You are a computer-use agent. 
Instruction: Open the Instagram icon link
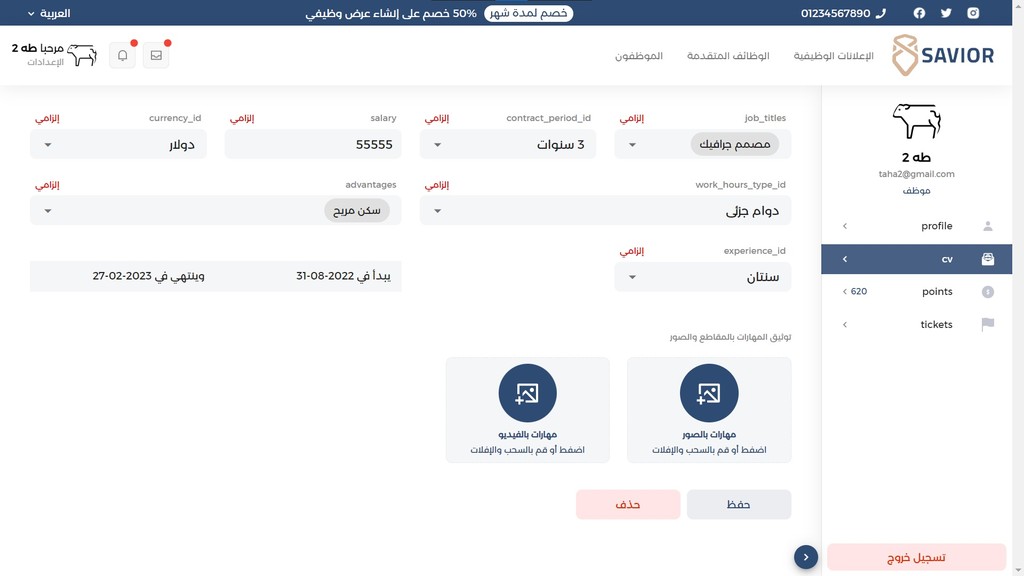click(x=973, y=13)
